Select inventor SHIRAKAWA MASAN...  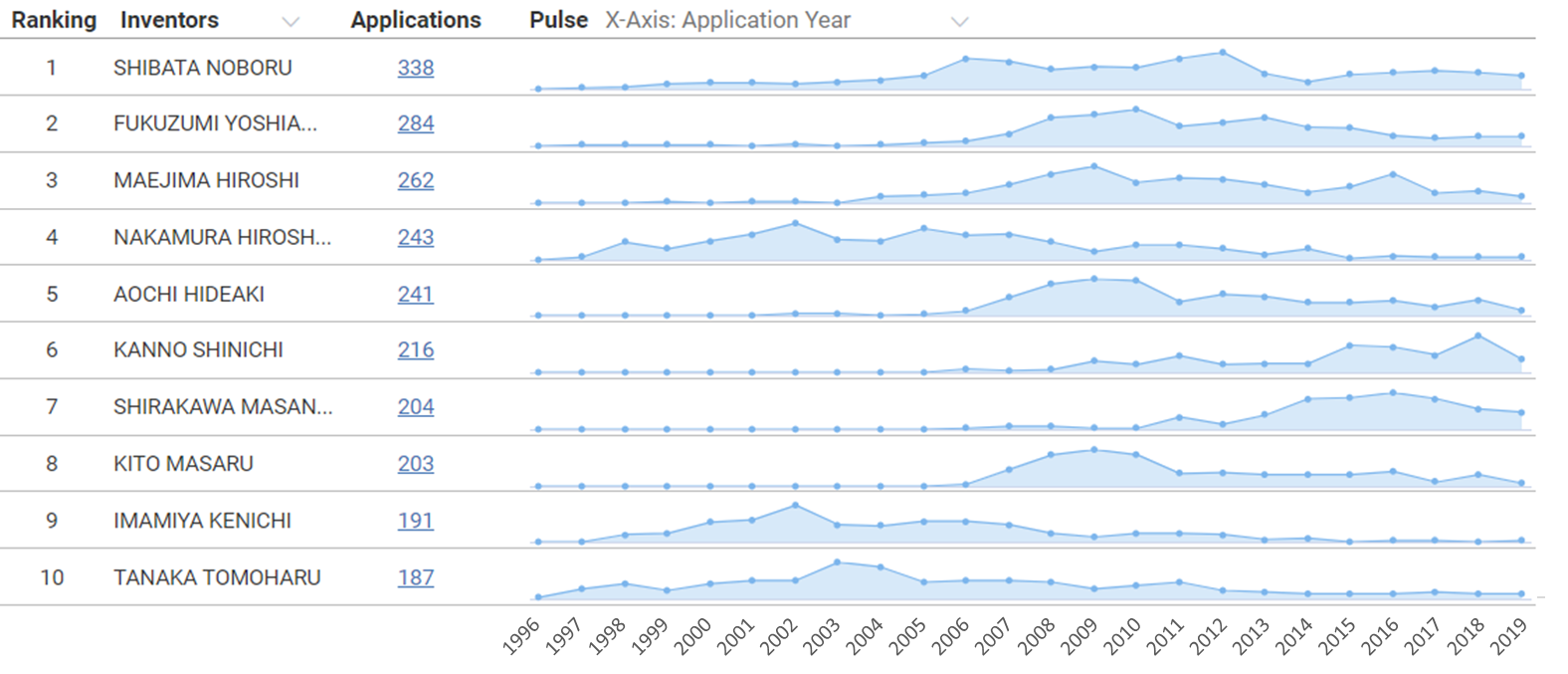point(223,406)
